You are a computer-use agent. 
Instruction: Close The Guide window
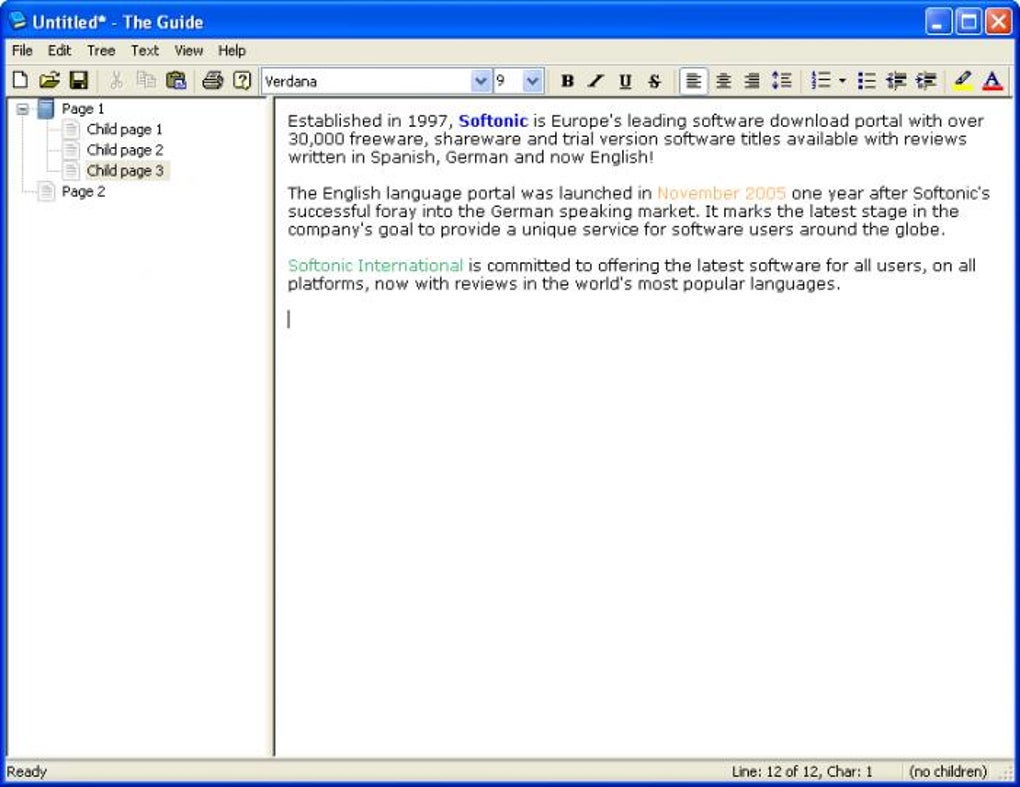point(998,22)
